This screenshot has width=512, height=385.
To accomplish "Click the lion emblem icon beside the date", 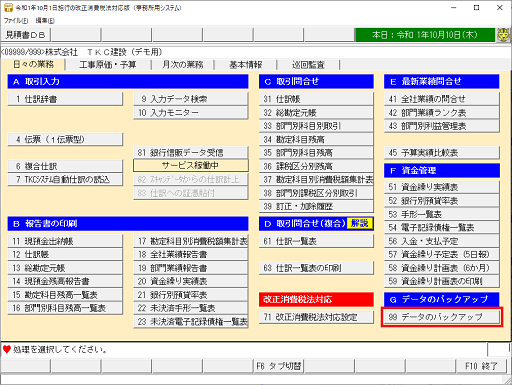I will 504,35.
